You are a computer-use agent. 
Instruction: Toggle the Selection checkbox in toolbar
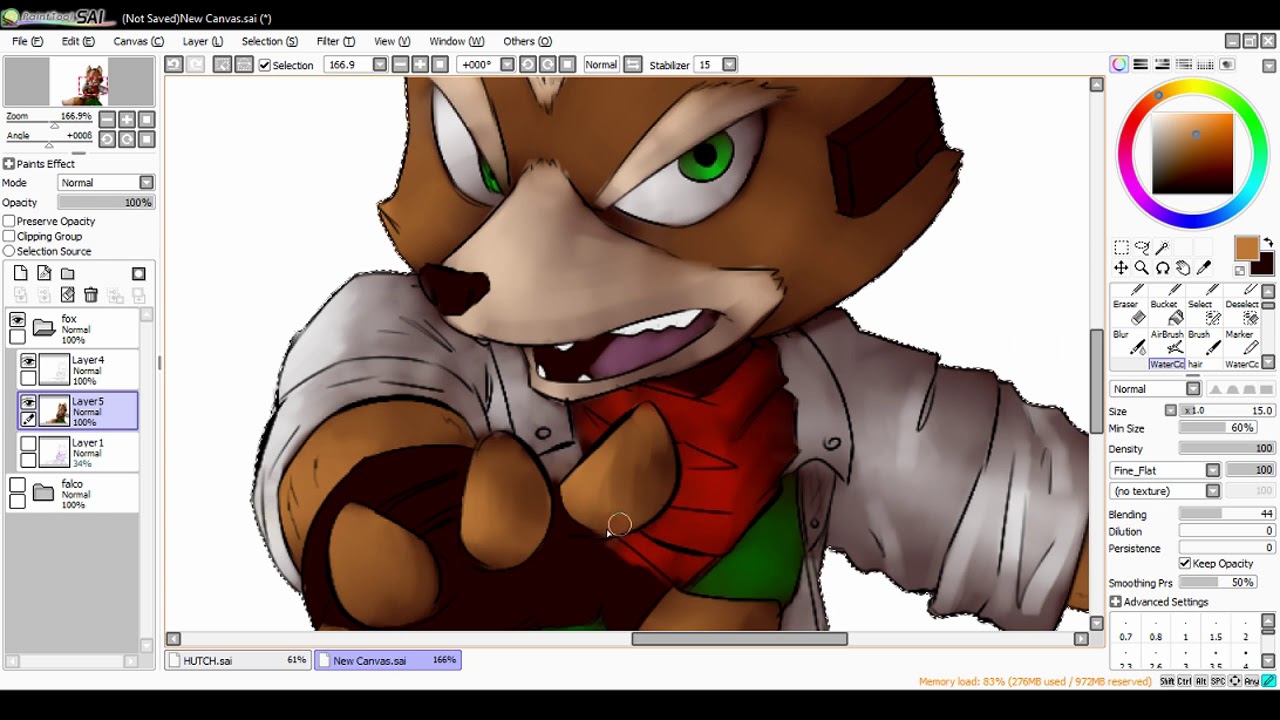pyautogui.click(x=265, y=65)
